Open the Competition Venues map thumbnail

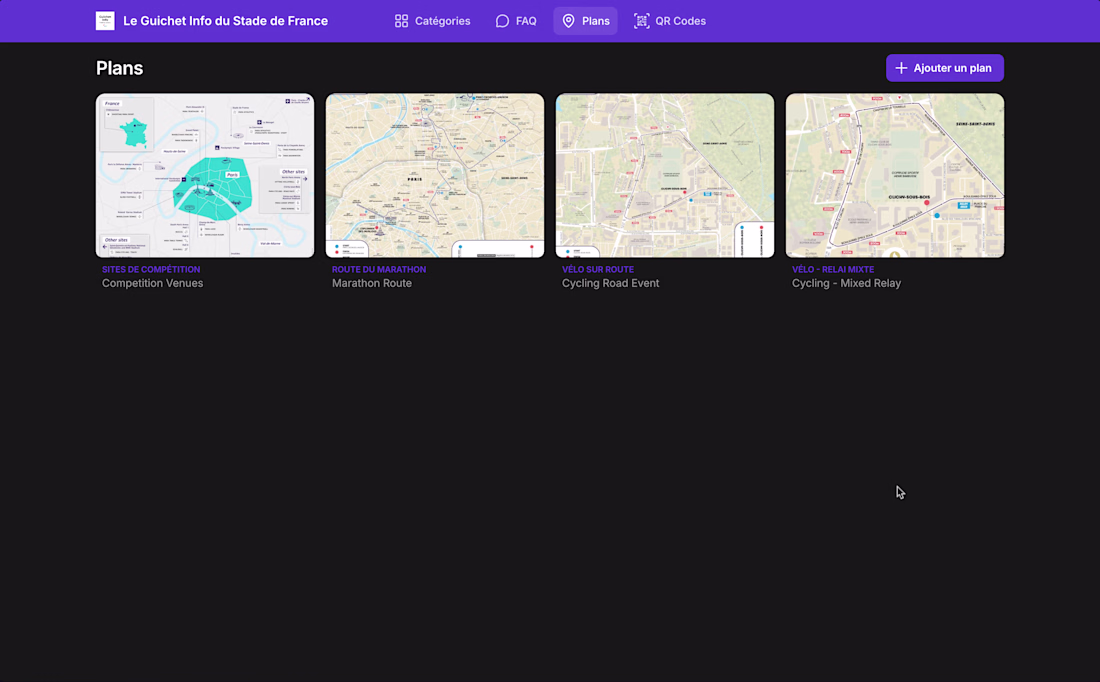[x=205, y=175]
